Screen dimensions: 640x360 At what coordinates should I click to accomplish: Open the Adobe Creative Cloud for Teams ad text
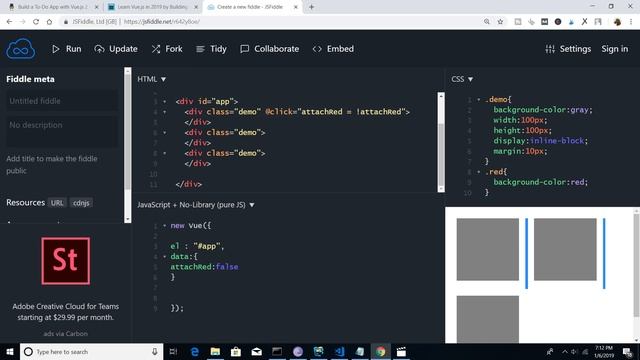coord(66,312)
